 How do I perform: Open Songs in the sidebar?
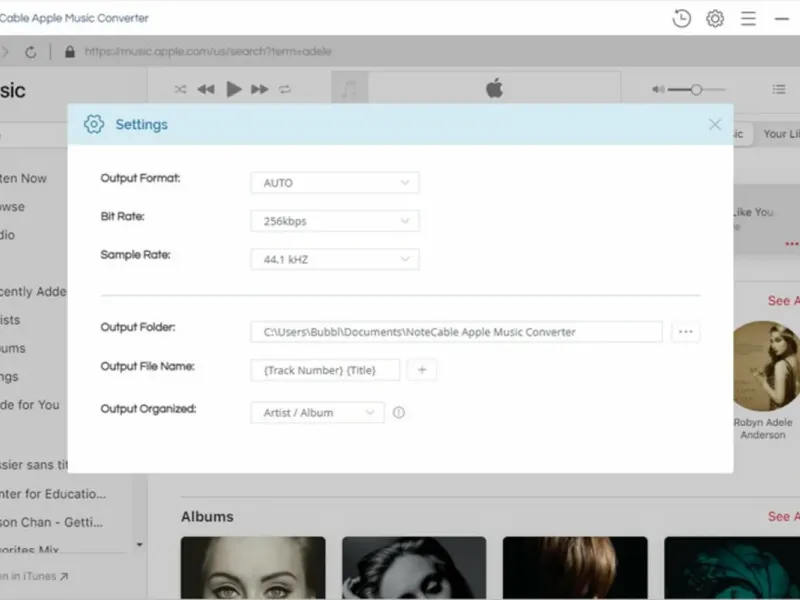click(x=9, y=377)
